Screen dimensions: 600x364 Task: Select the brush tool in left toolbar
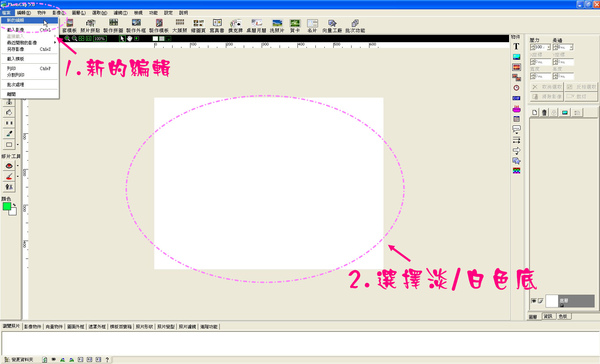point(9,134)
